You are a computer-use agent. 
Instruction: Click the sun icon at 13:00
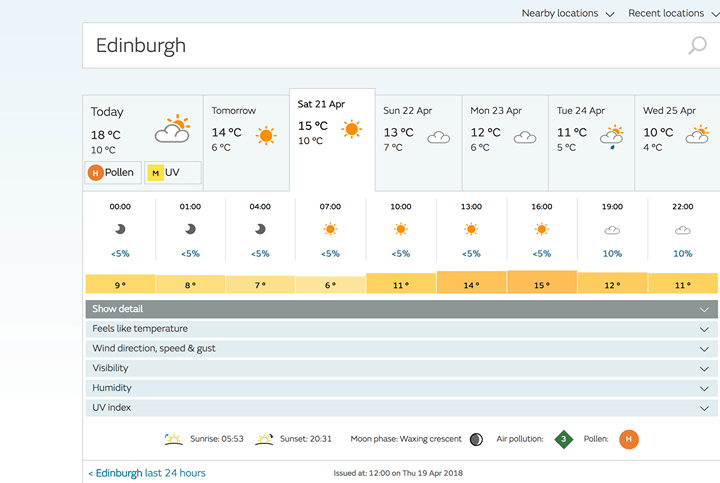pyautogui.click(x=471, y=229)
